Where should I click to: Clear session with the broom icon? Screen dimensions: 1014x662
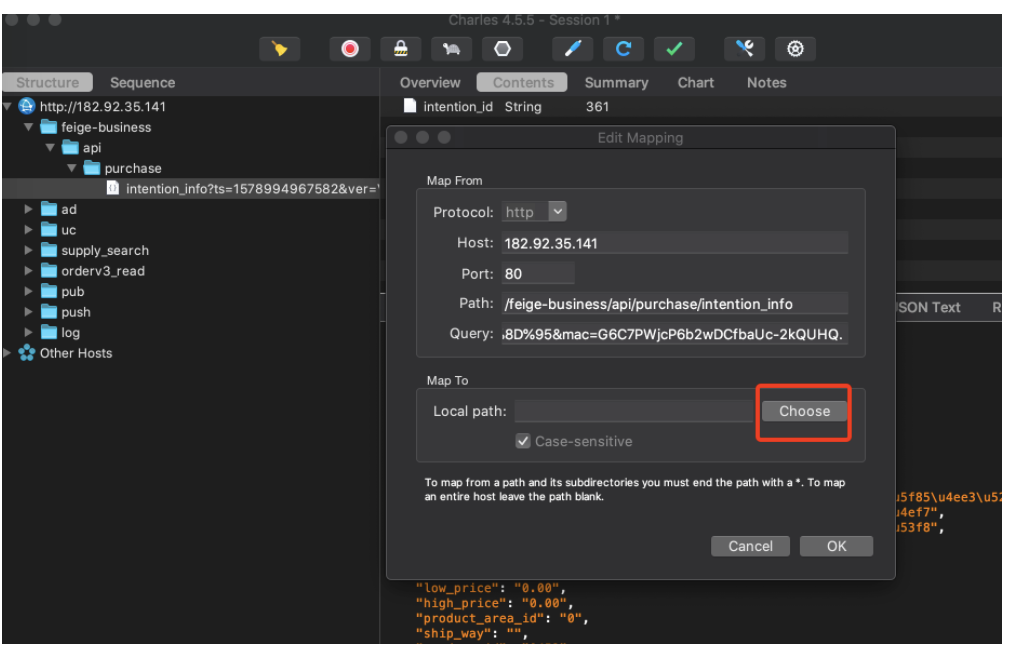tap(279, 49)
